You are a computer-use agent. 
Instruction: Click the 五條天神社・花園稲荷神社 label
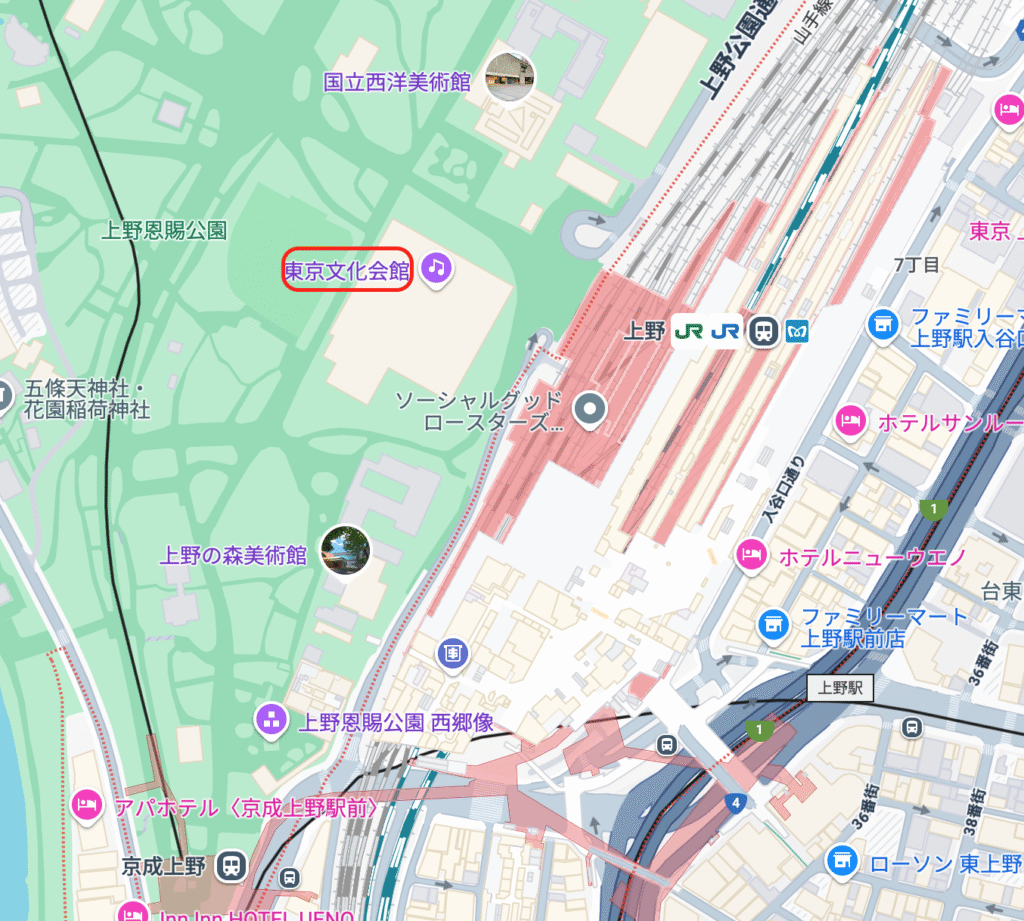click(88, 399)
